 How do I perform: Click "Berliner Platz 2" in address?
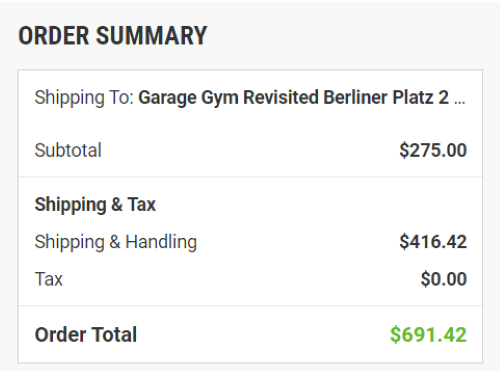(386, 98)
